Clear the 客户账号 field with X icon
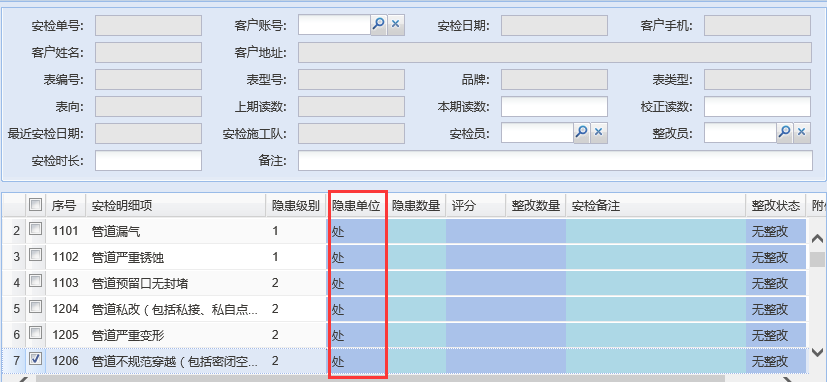Screen dimensions: 827x382 point(396,25)
